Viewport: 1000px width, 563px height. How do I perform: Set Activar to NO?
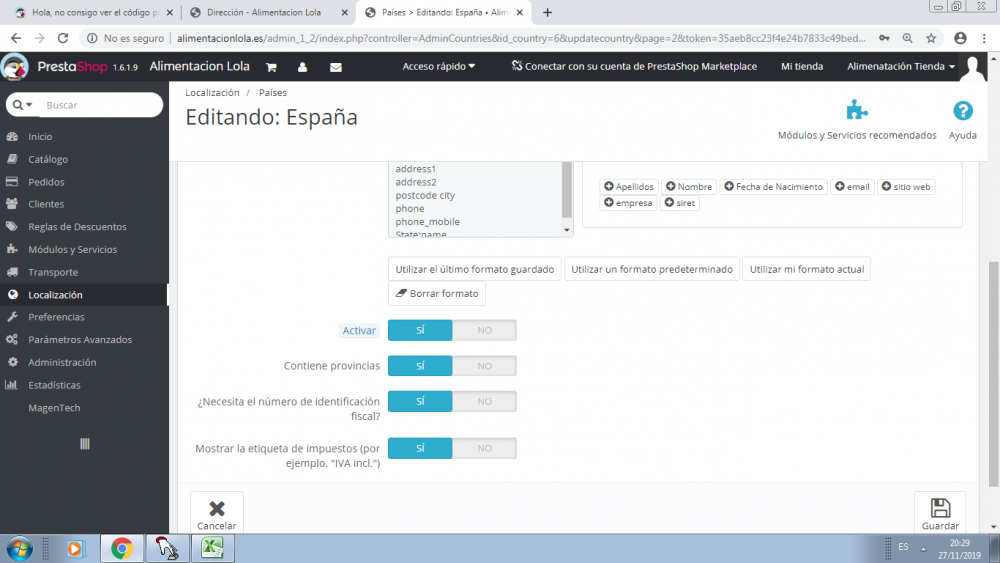click(x=485, y=330)
